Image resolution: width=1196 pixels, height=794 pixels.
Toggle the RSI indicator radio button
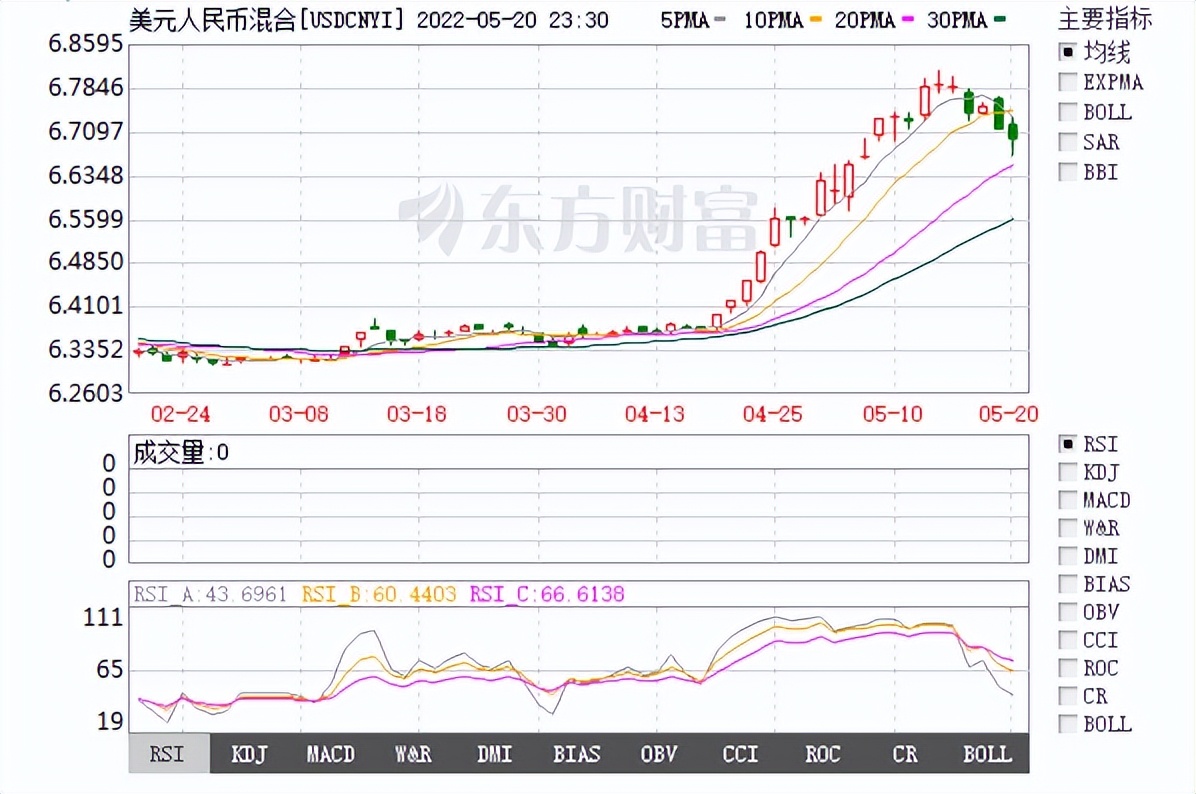1066,444
